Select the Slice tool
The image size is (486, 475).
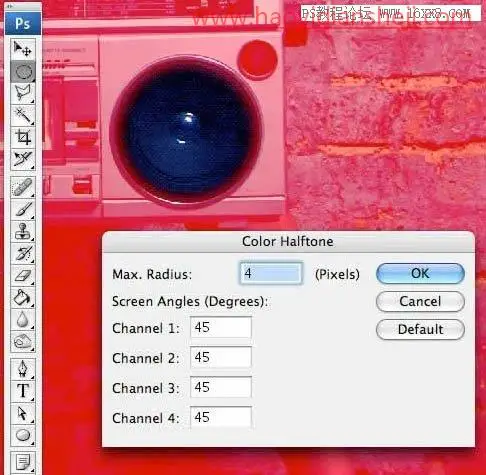23,159
